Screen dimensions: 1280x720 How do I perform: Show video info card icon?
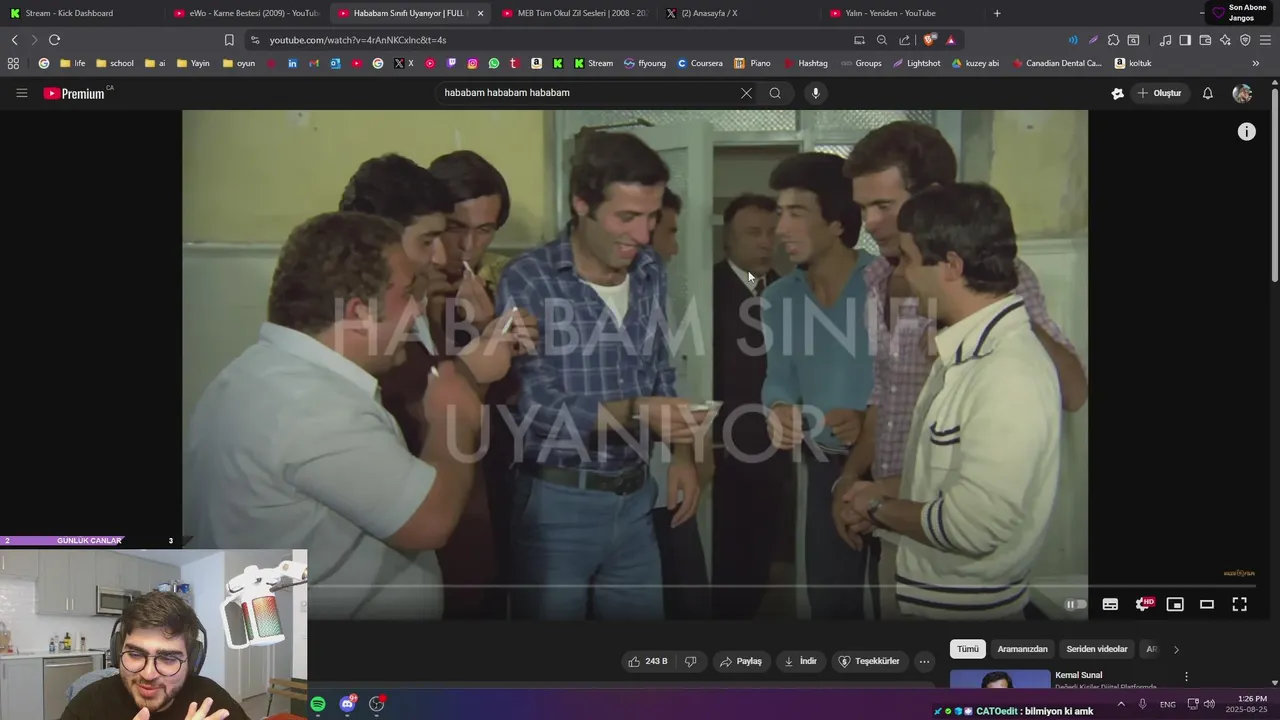[1246, 131]
